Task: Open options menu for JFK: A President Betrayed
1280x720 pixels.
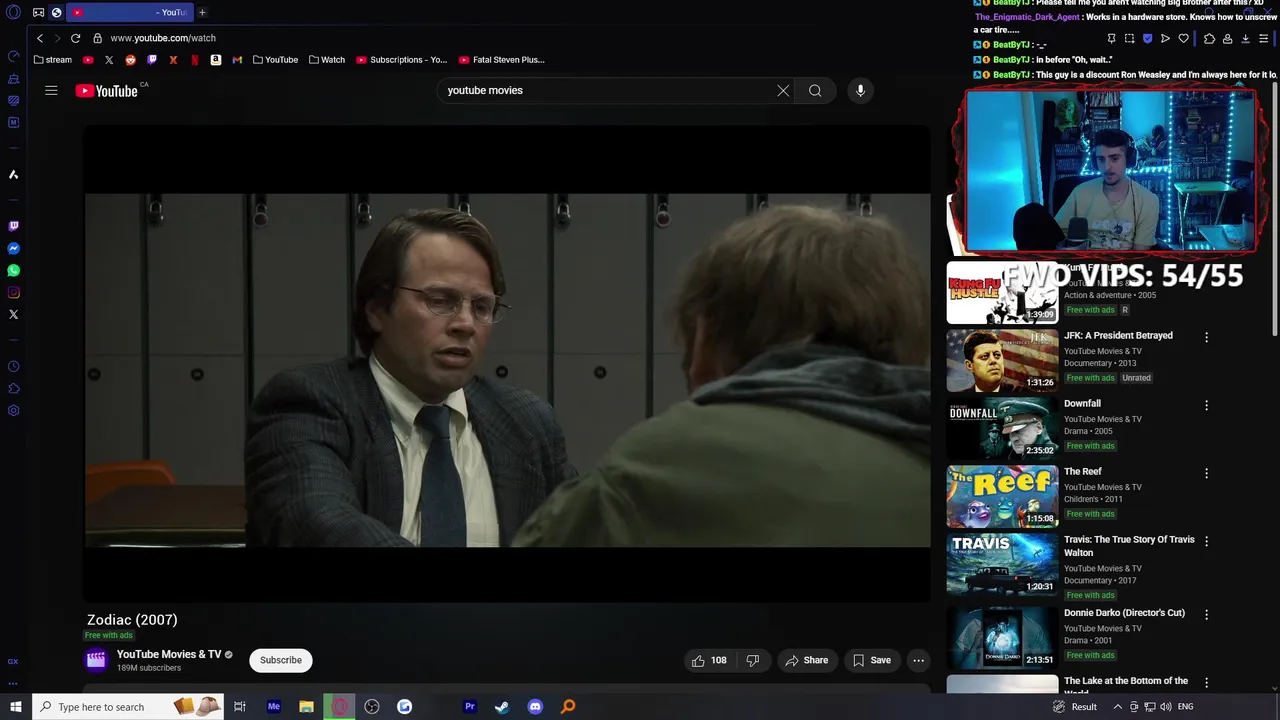Action: (1206, 337)
